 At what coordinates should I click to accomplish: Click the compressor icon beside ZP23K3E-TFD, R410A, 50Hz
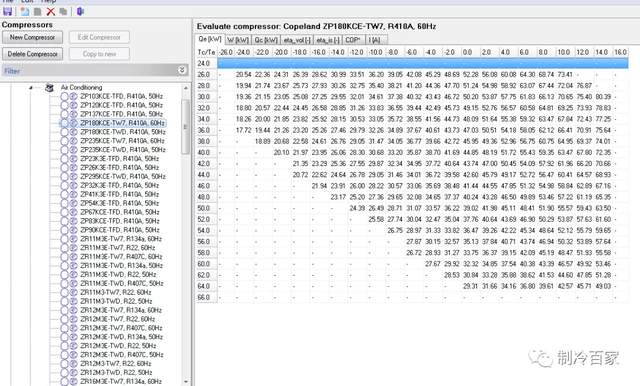(x=73, y=159)
